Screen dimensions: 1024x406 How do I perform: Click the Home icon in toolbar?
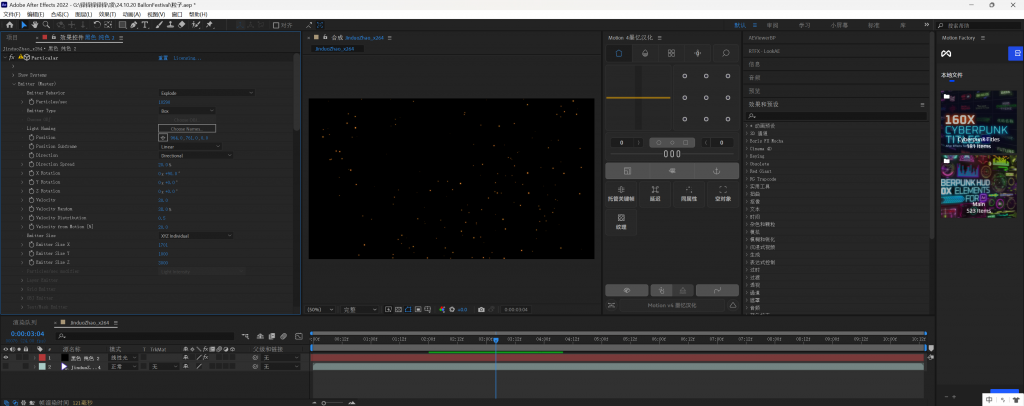[9, 25]
